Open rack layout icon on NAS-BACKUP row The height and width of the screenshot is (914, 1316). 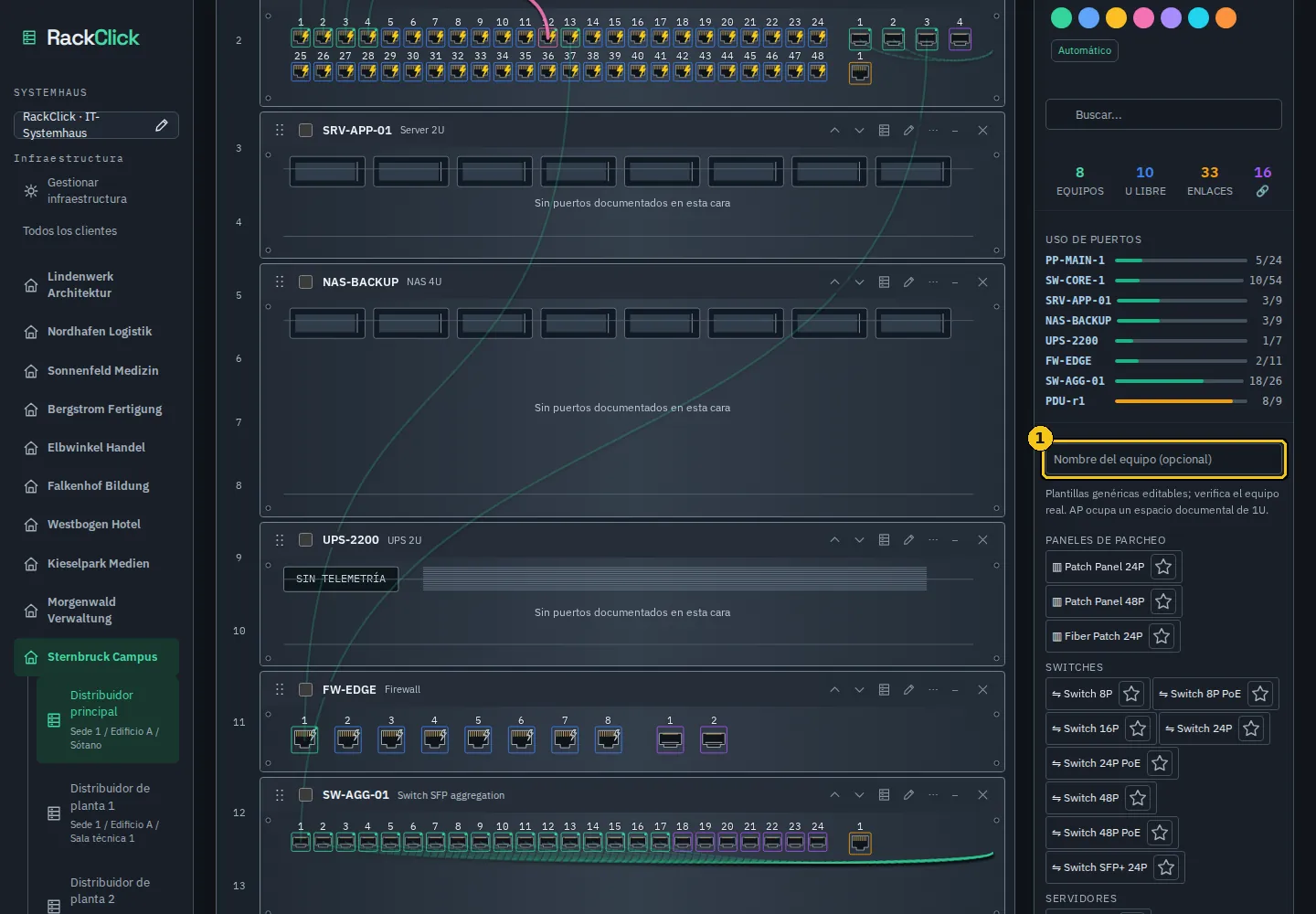pos(884,282)
